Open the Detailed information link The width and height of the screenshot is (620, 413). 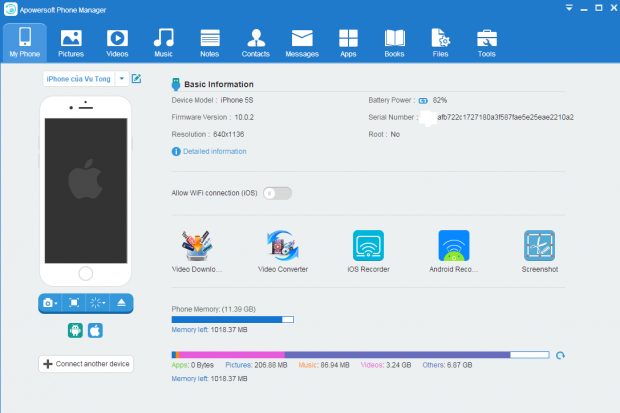[213, 152]
